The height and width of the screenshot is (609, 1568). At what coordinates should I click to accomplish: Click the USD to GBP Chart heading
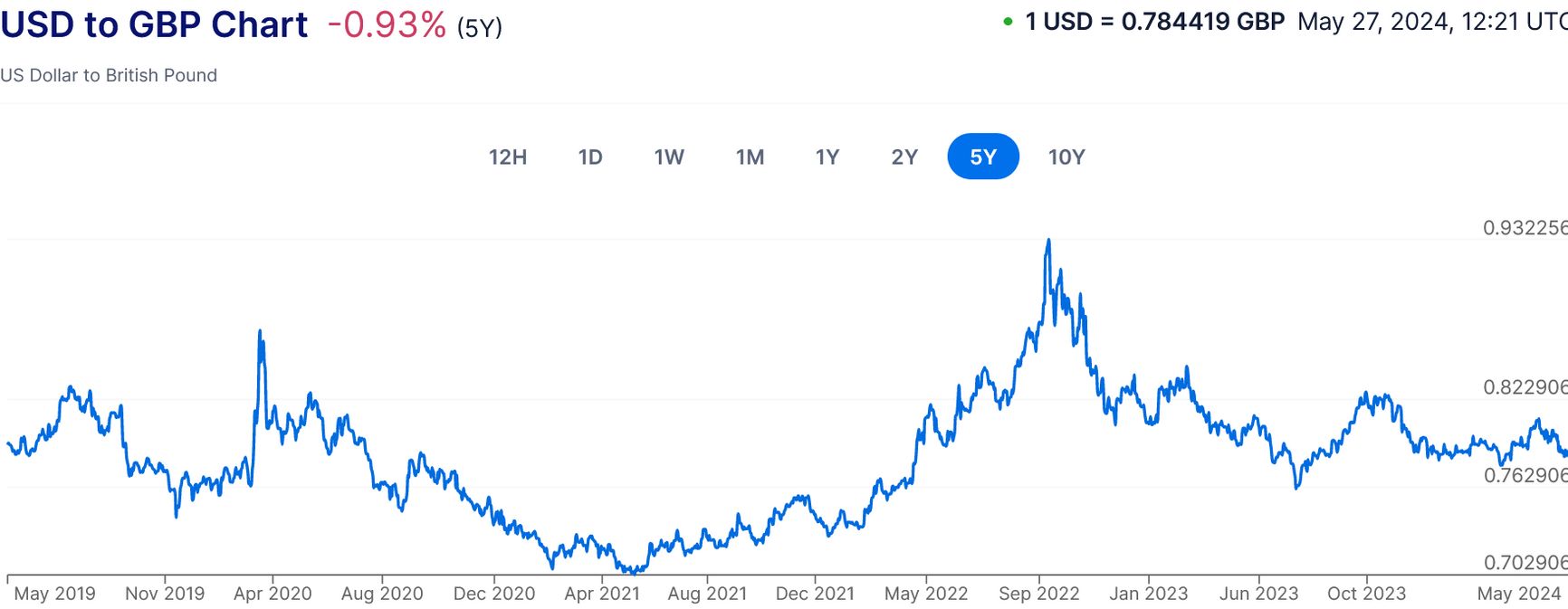point(154,24)
